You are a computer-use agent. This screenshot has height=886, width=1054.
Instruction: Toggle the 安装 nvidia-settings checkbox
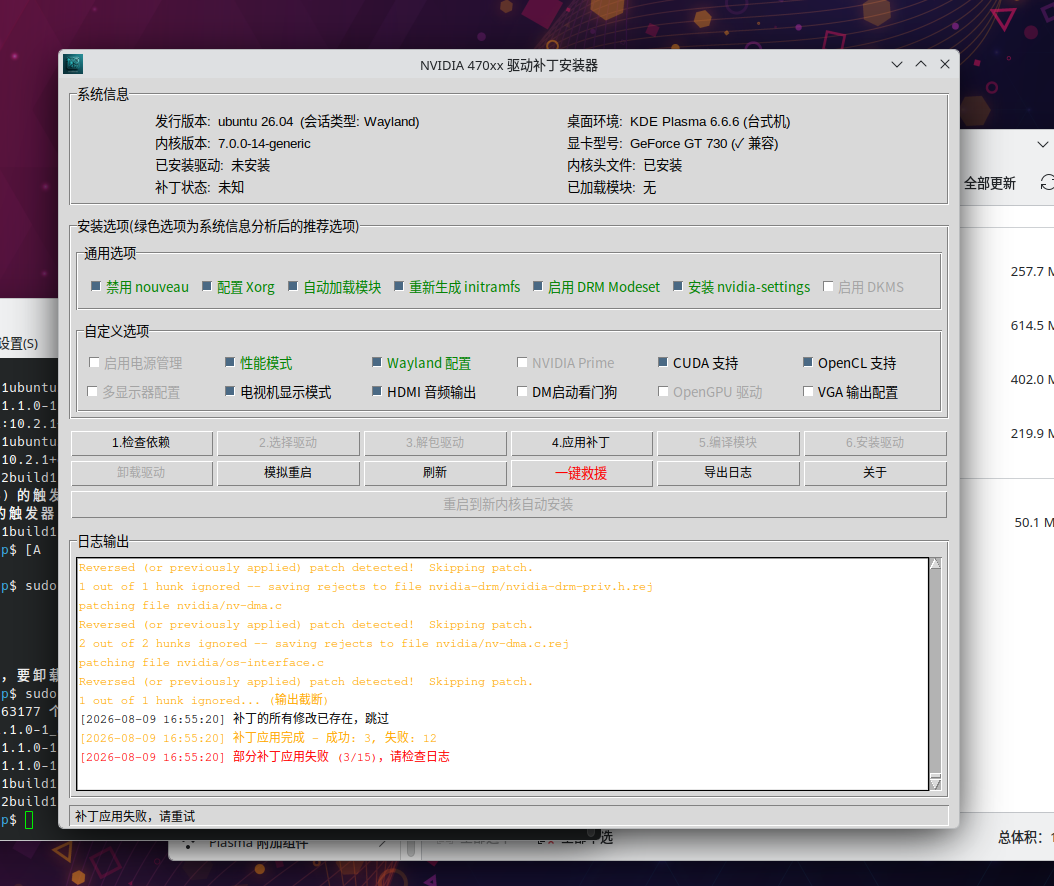pos(678,286)
